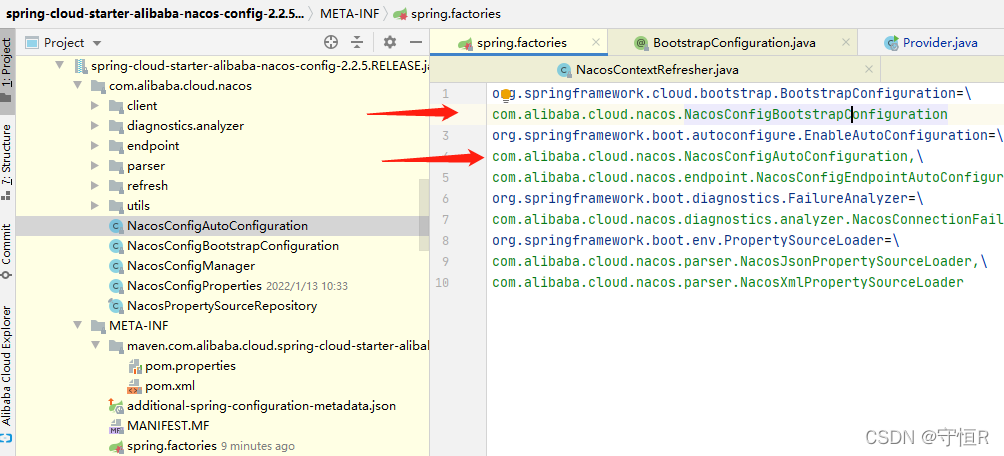Select MANIFEST.MF file in tree
The image size is (1004, 456).
[168, 425]
